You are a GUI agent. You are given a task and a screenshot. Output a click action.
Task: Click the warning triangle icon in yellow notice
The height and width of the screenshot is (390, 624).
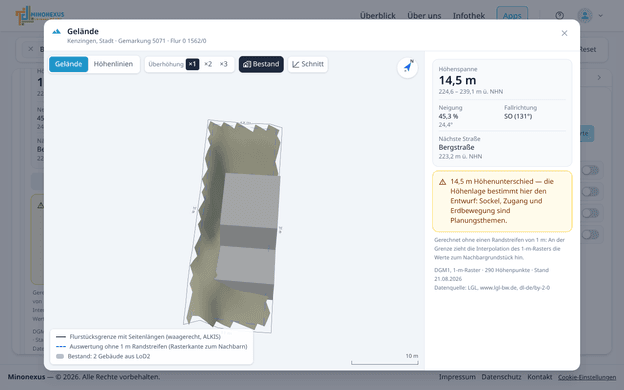coord(442,182)
